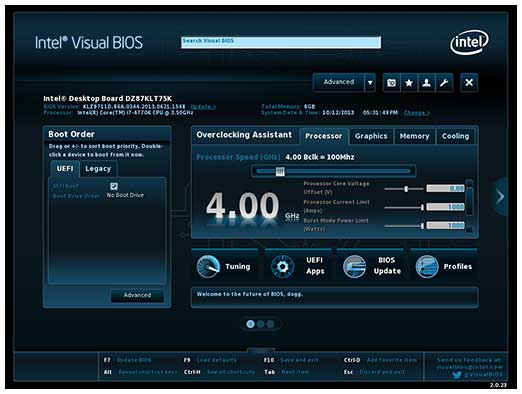Launch UEFI Apps gear icon
The image size is (522, 394).
[x=282, y=266]
